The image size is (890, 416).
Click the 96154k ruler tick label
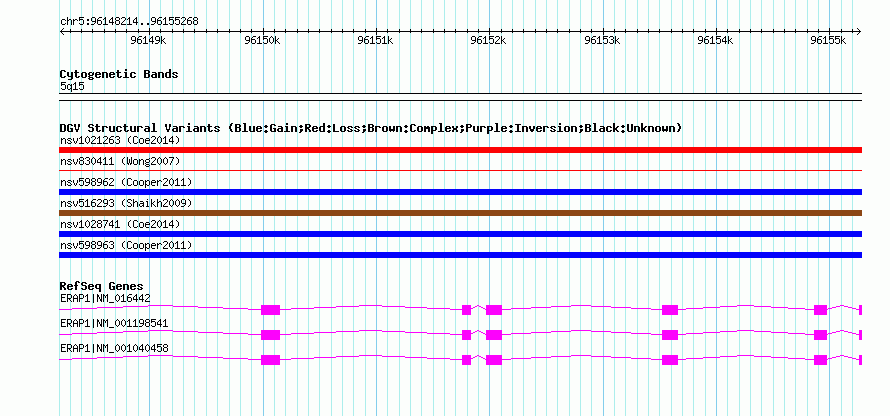point(715,40)
